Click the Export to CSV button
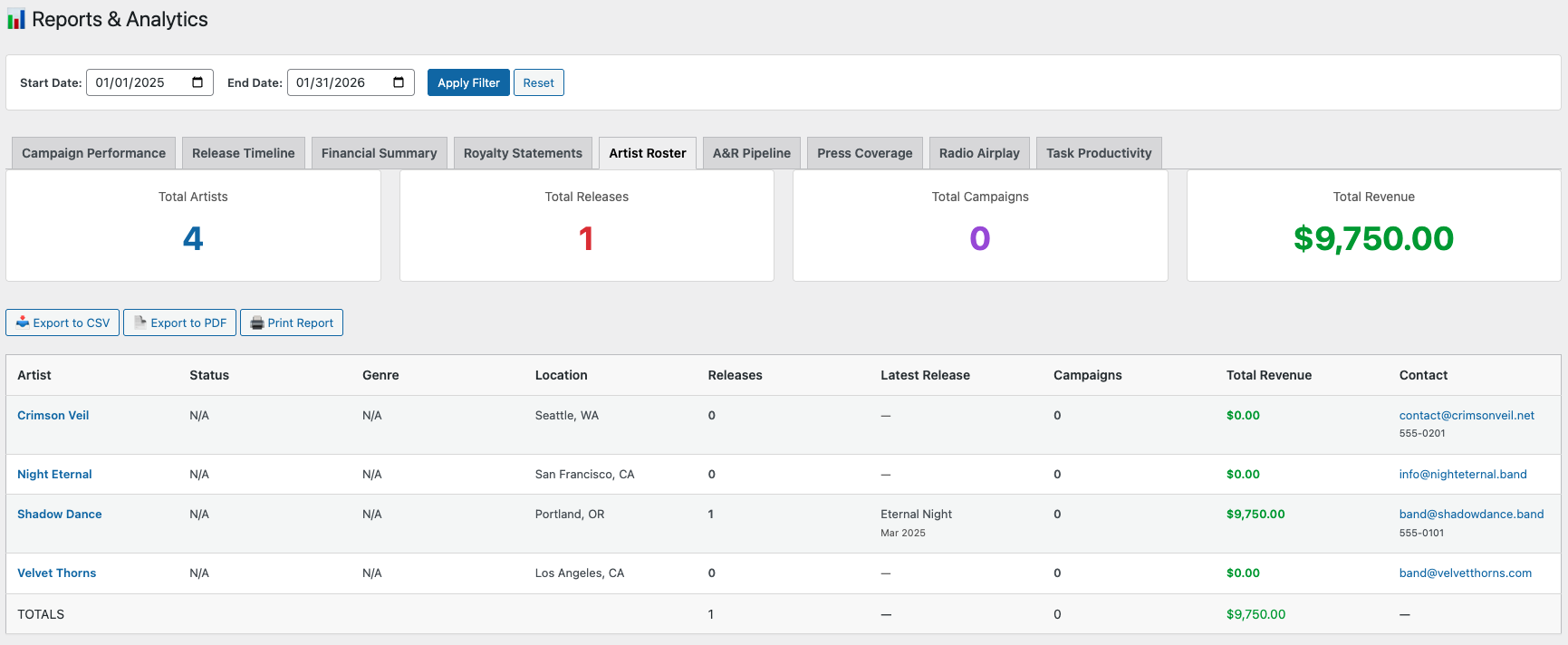 (63, 322)
